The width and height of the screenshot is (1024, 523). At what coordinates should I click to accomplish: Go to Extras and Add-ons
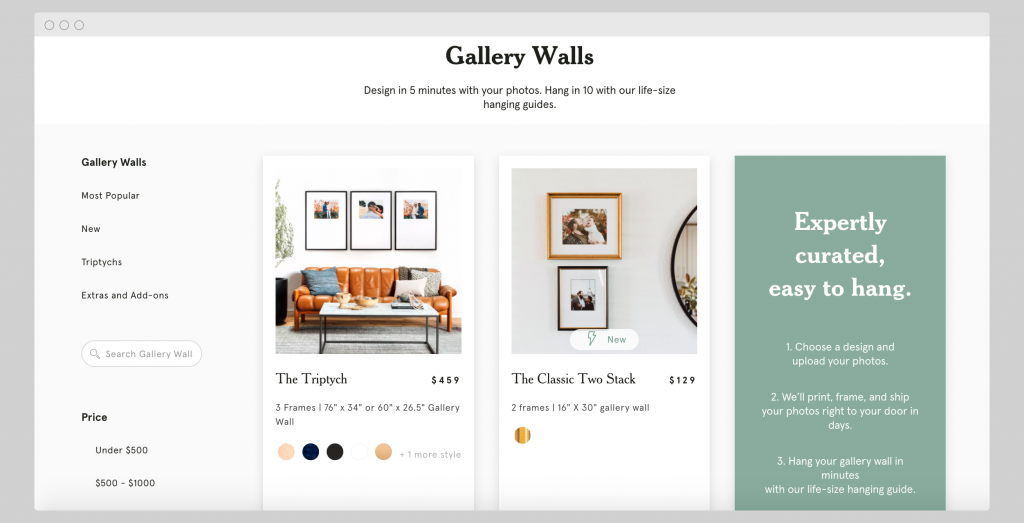pos(125,295)
